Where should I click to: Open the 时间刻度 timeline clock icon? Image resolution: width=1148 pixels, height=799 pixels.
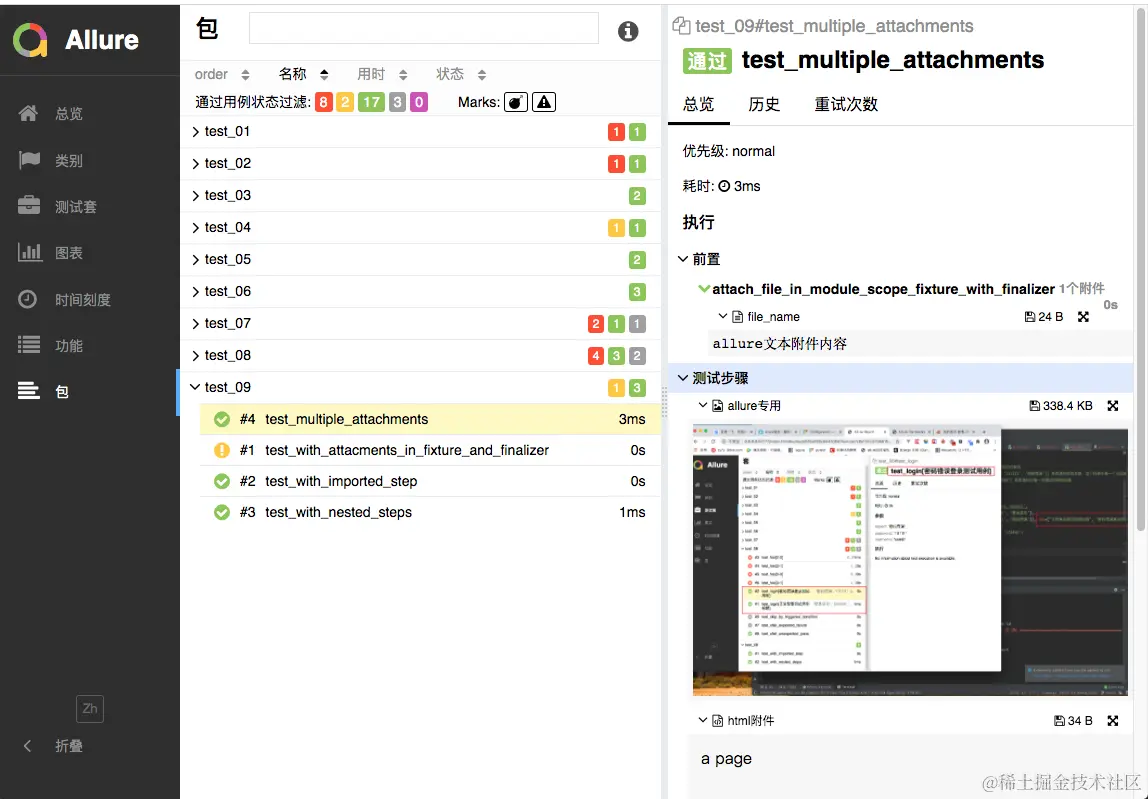click(28, 299)
